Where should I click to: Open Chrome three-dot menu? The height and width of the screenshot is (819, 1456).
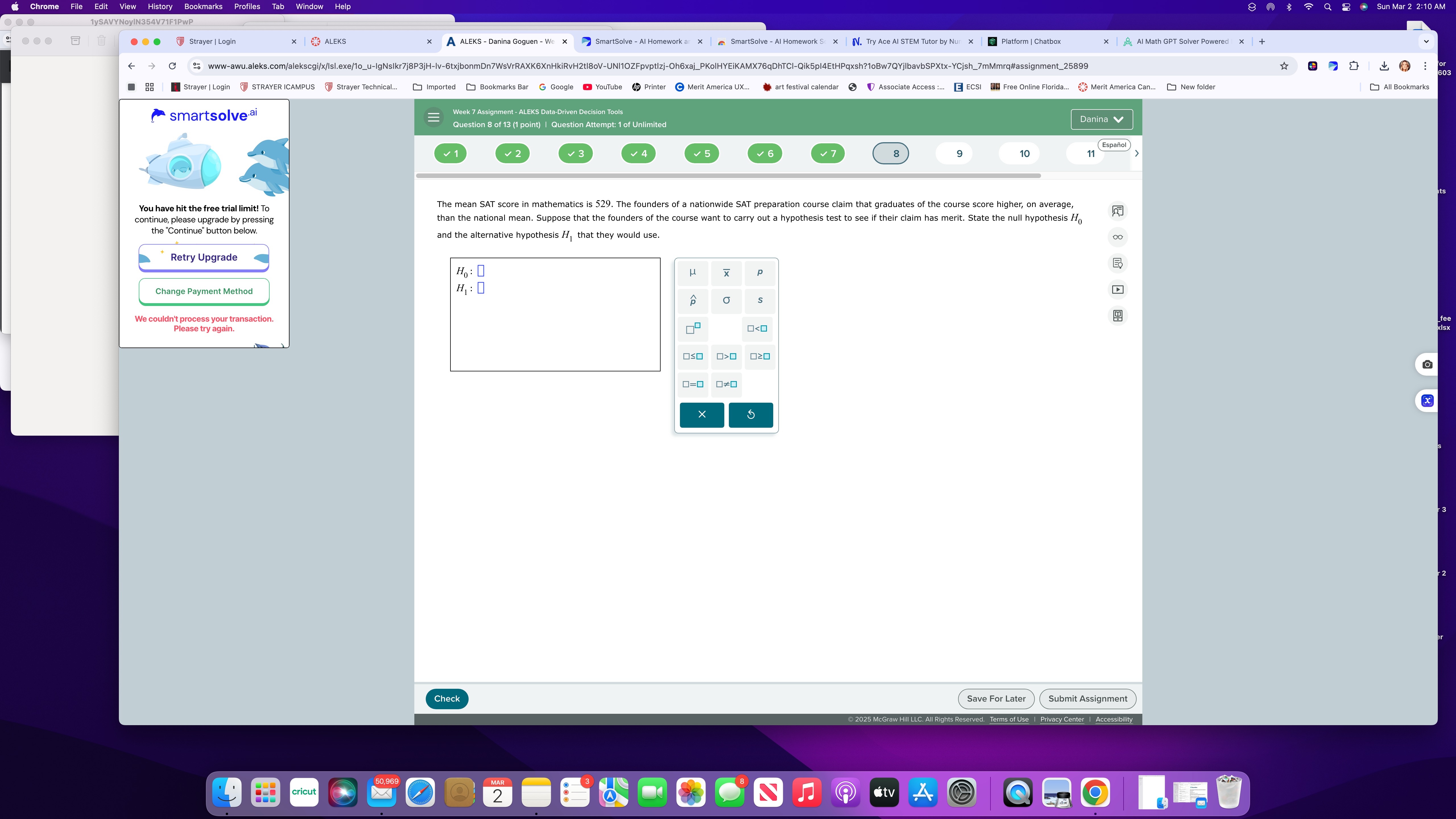point(1426,66)
